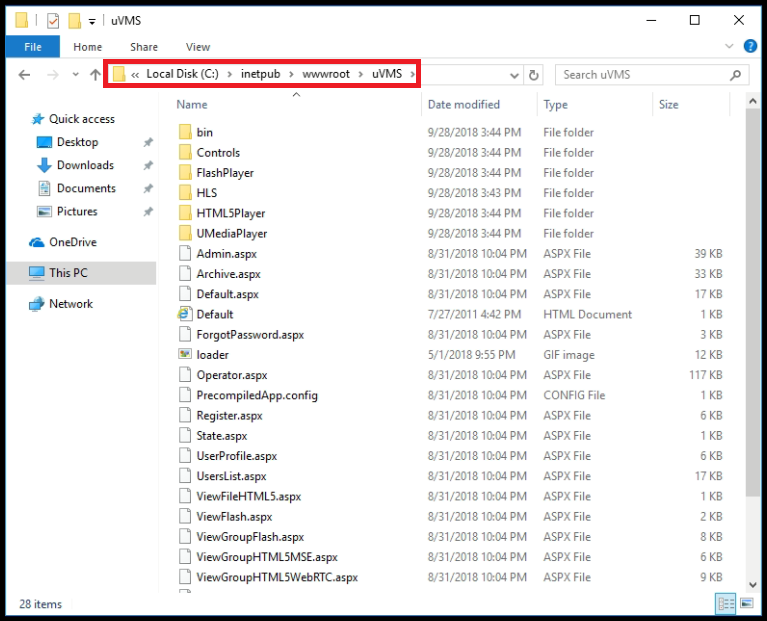
Task: Select the Default HTML document icon
Action: 184,314
